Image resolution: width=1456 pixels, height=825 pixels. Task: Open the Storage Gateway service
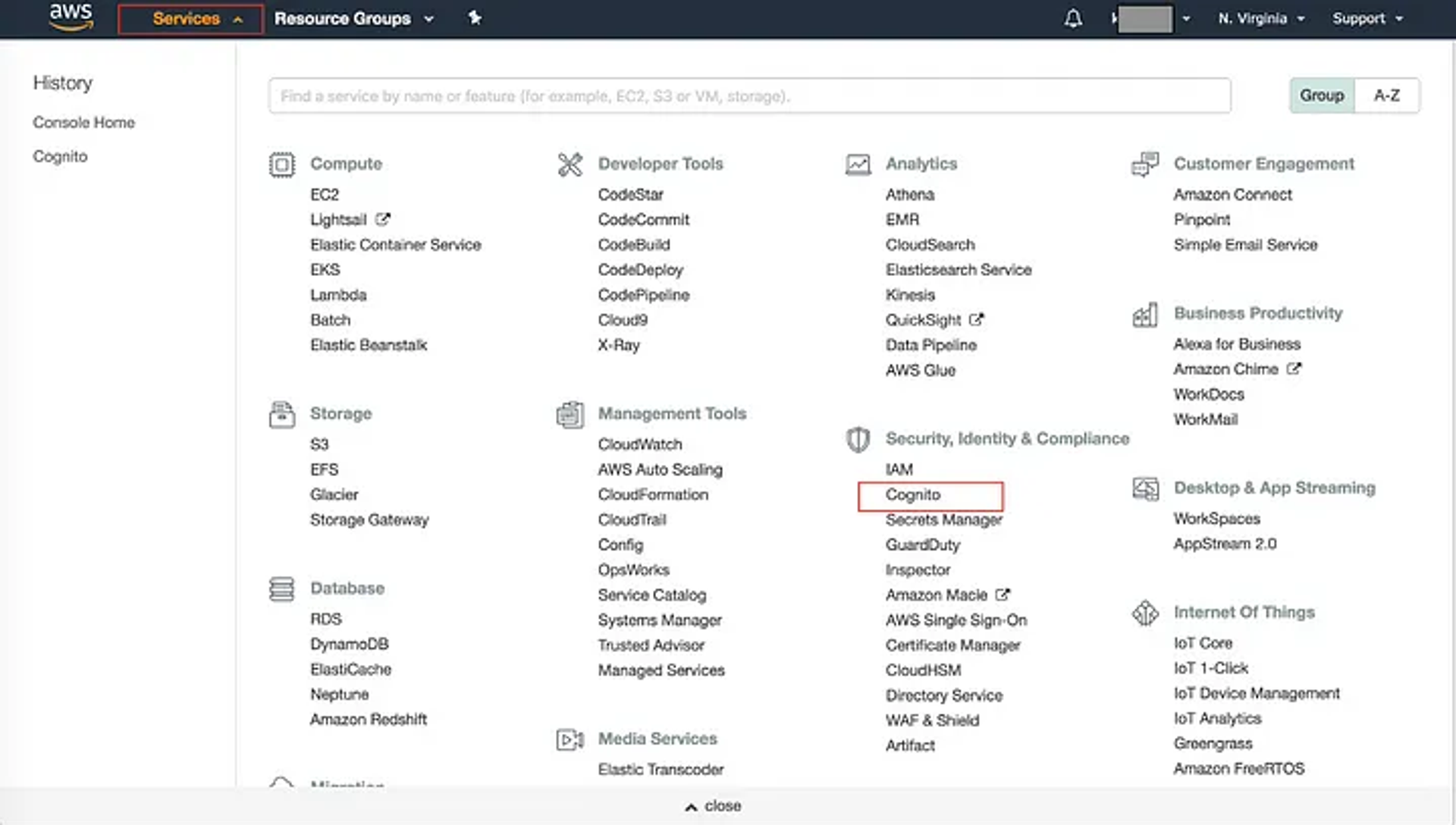tap(369, 519)
